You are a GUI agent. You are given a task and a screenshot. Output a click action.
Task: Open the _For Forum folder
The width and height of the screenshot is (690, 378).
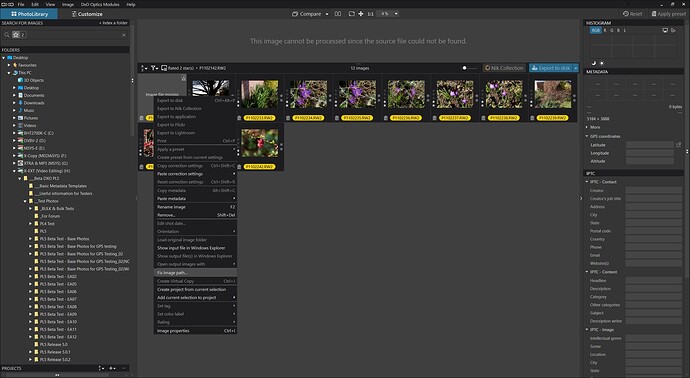tap(47, 216)
